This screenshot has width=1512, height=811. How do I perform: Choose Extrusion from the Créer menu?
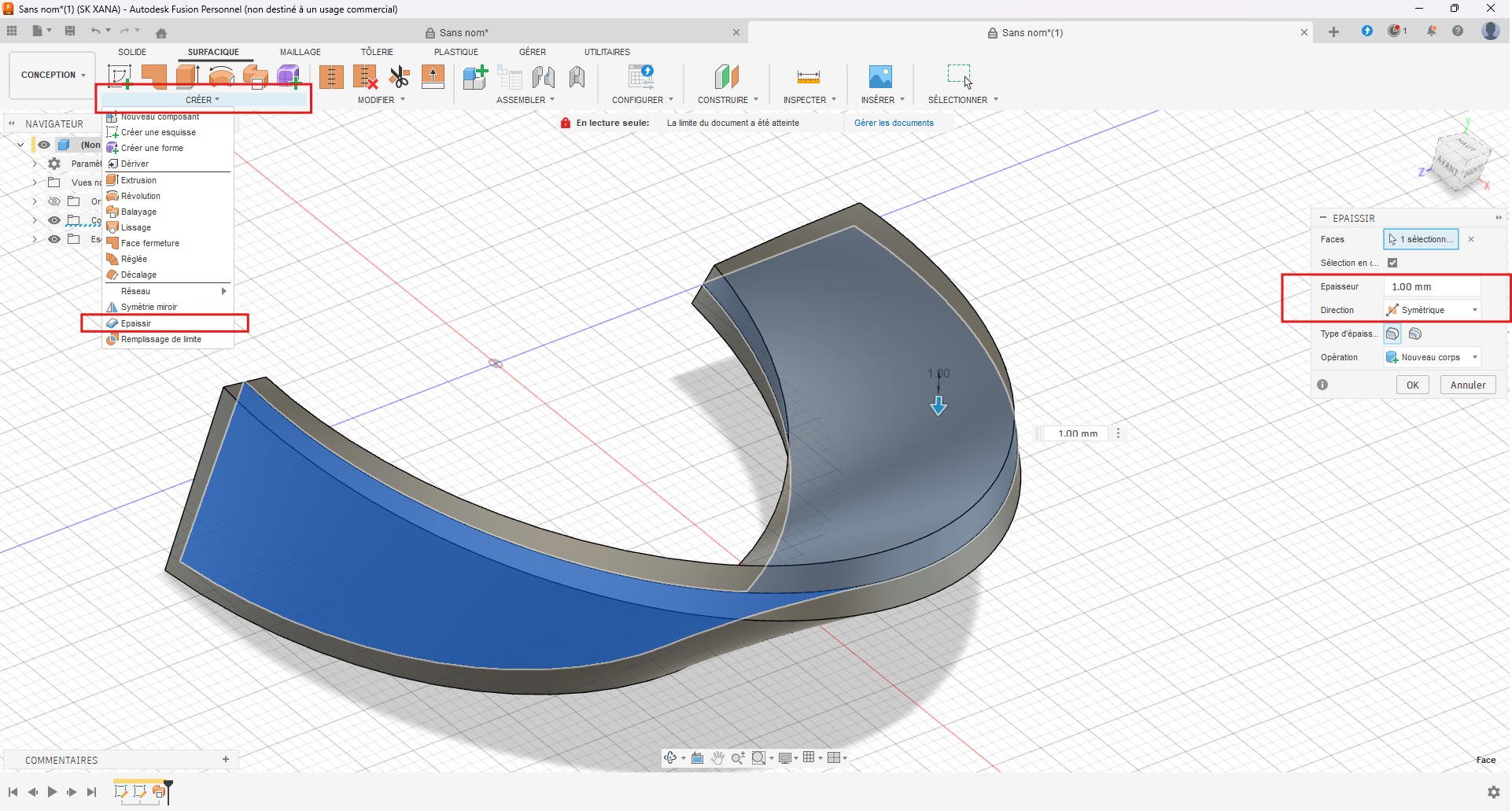(x=138, y=180)
